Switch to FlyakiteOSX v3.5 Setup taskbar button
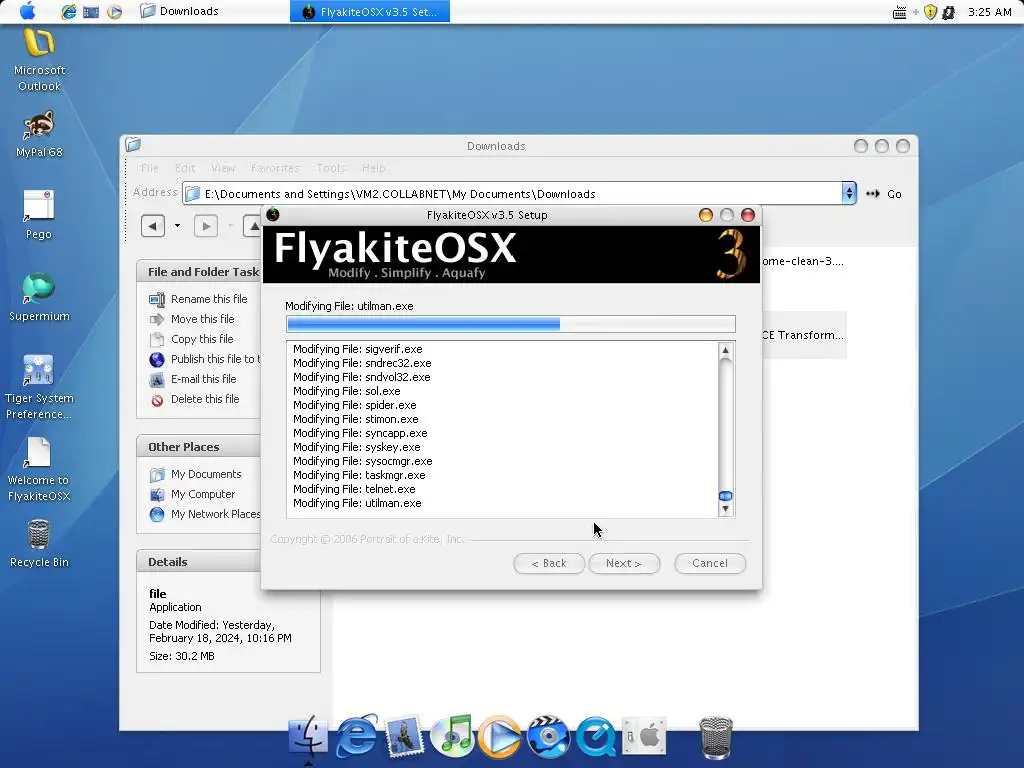Viewport: 1024px width, 768px height. click(x=370, y=12)
